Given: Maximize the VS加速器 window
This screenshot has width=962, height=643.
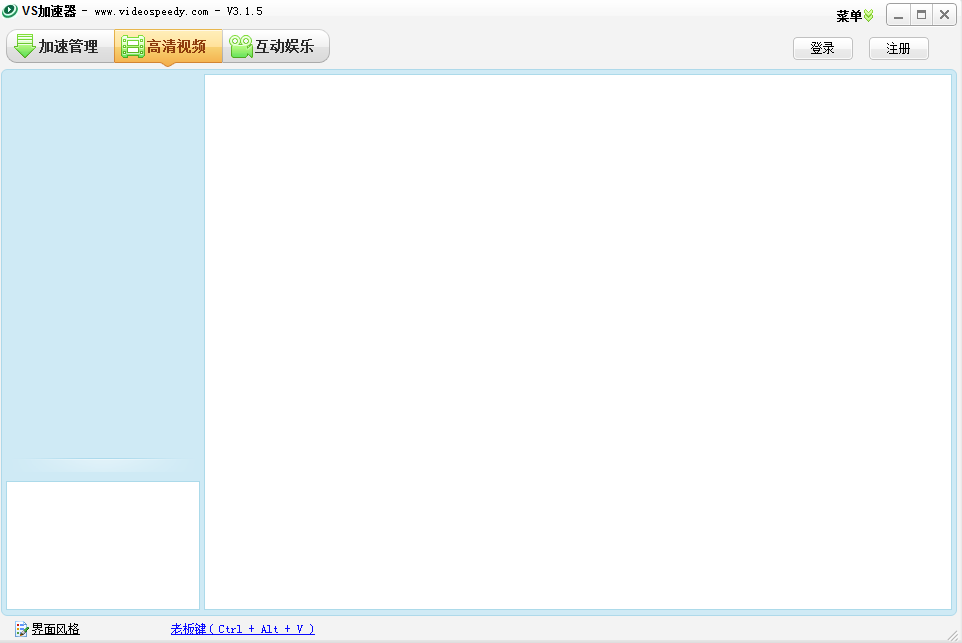Looking at the screenshot, I should click(922, 15).
